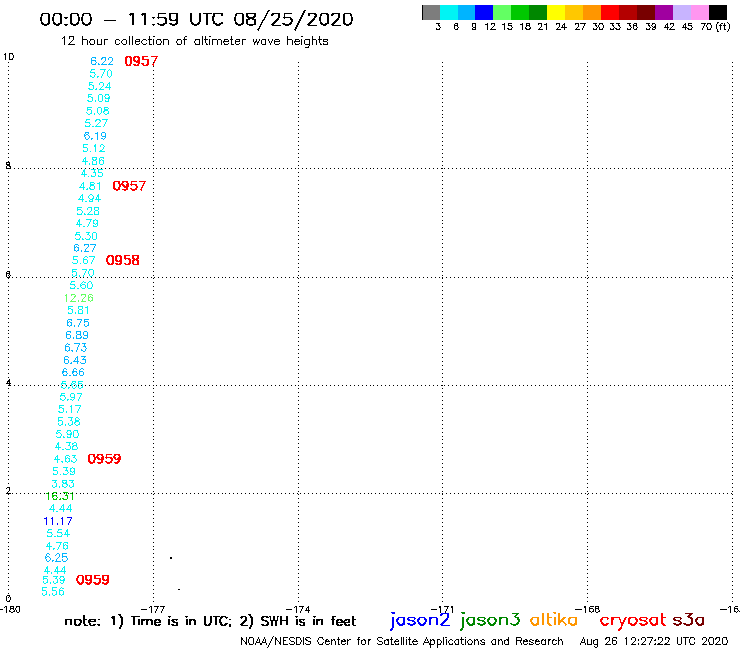Click the wave height value 5.60
Viewport: 740px width, 650px height.
[x=82, y=285]
